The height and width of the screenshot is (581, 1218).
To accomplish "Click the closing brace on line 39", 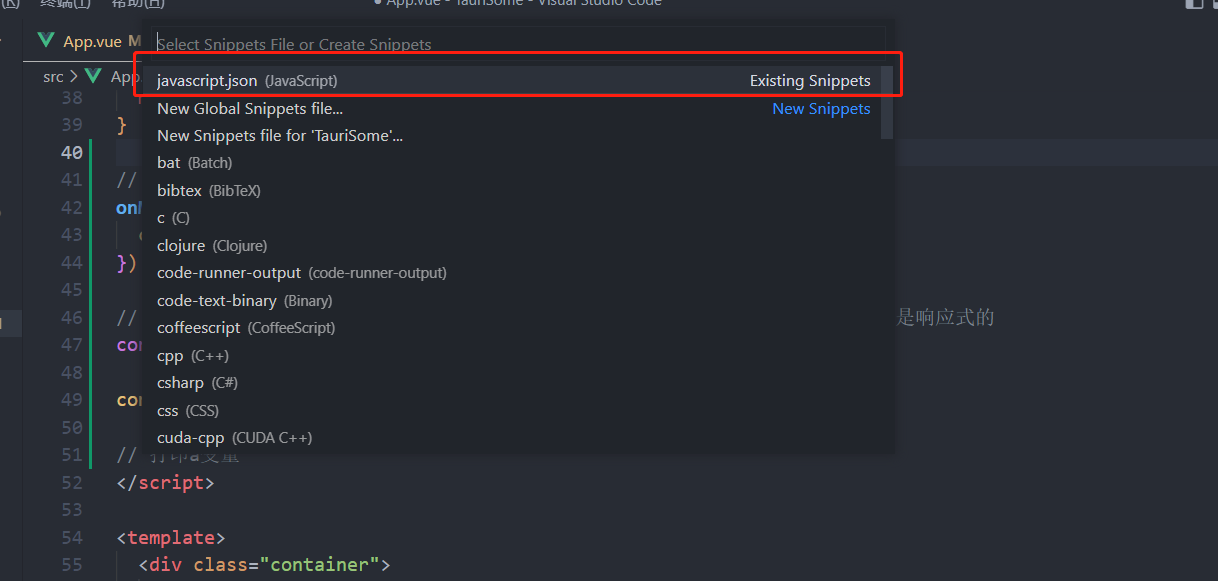I will pos(122,125).
